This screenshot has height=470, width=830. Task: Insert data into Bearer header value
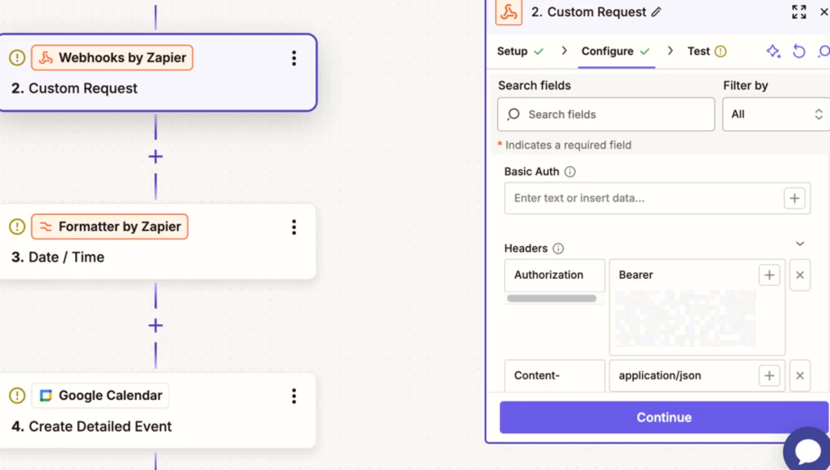[769, 275]
